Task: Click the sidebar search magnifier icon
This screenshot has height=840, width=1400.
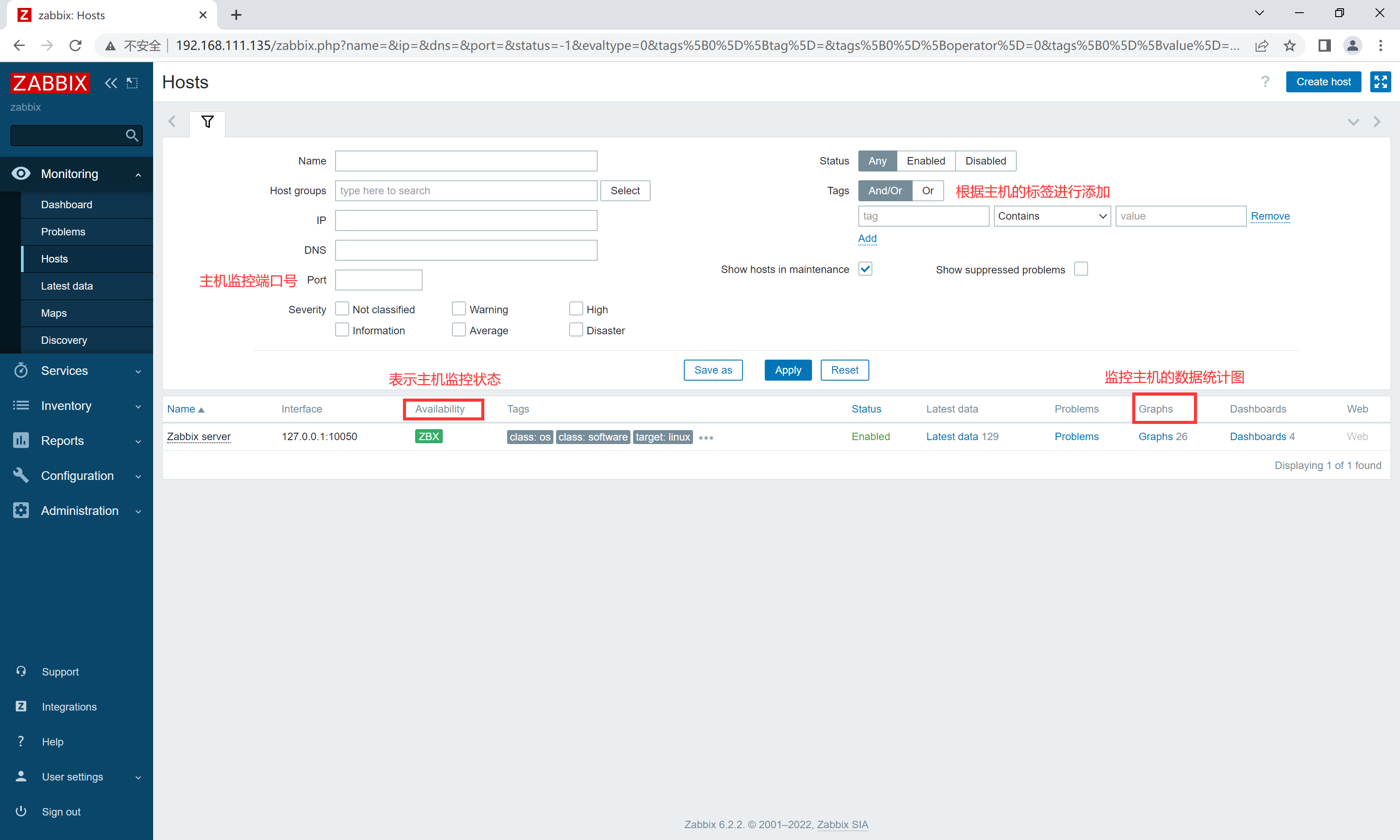Action: [131, 135]
